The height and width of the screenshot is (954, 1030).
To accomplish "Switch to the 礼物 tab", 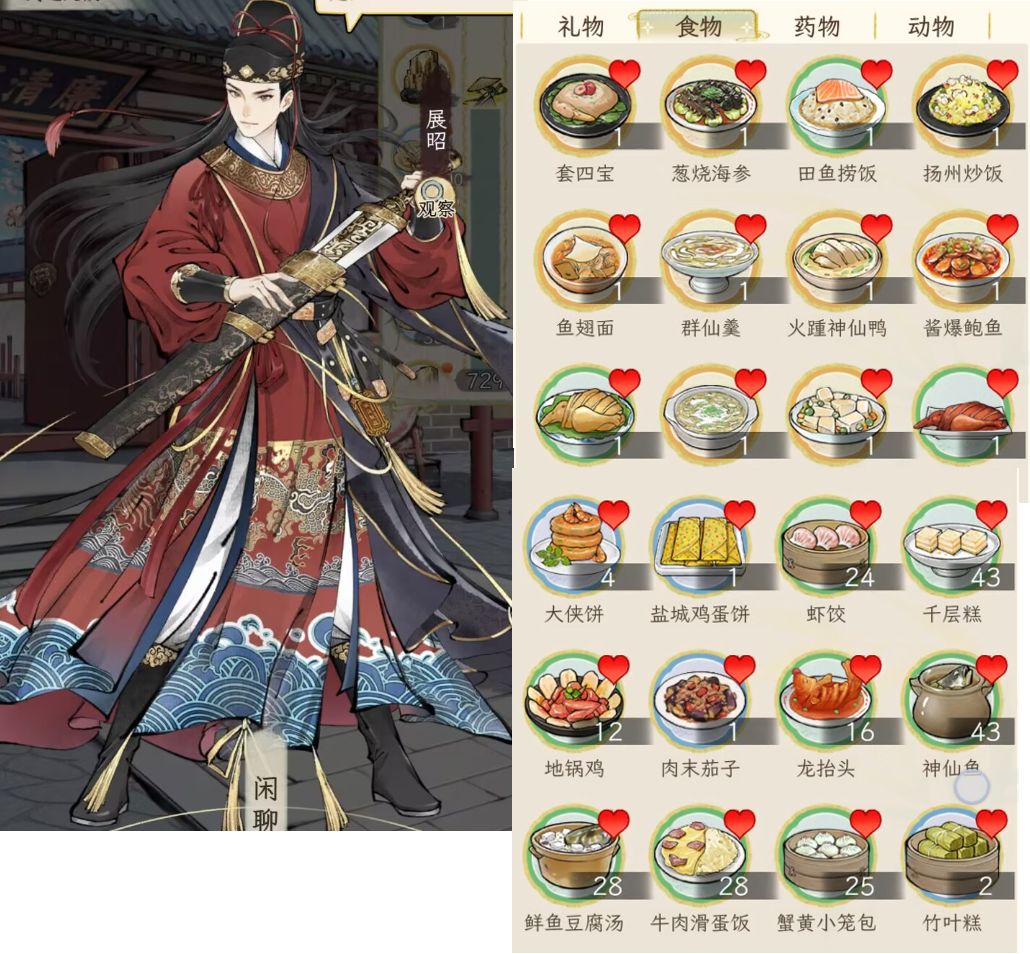I will [581, 27].
